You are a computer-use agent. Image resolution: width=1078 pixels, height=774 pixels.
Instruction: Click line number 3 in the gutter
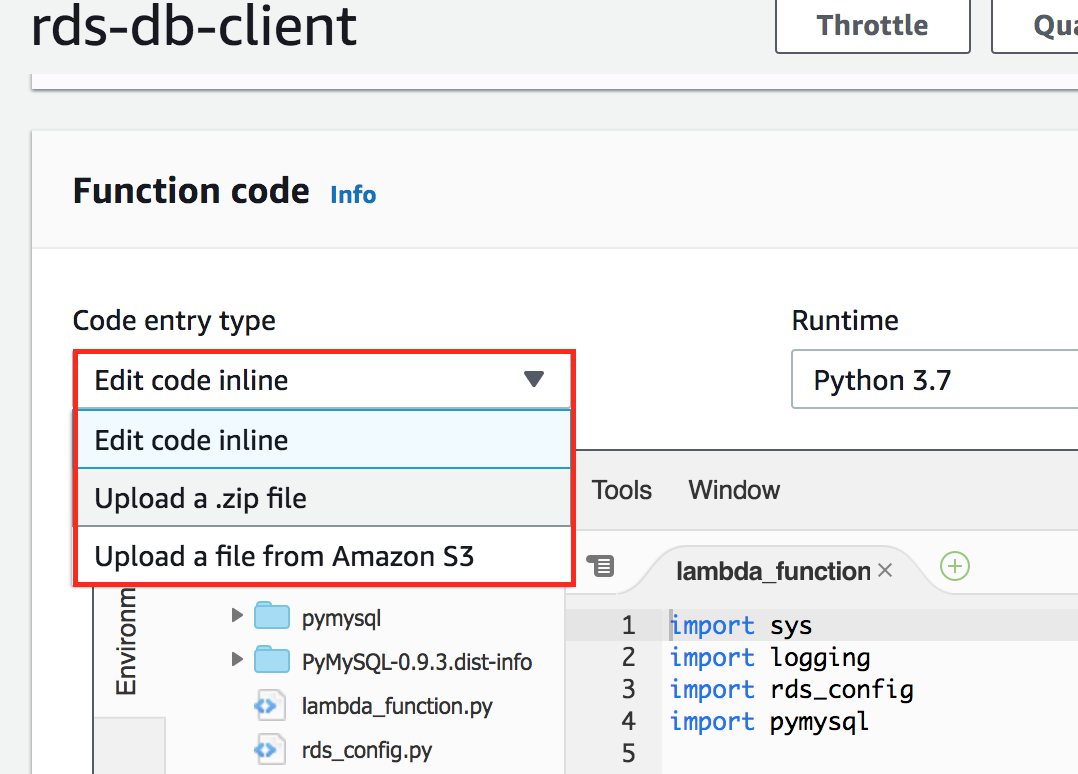(x=628, y=689)
